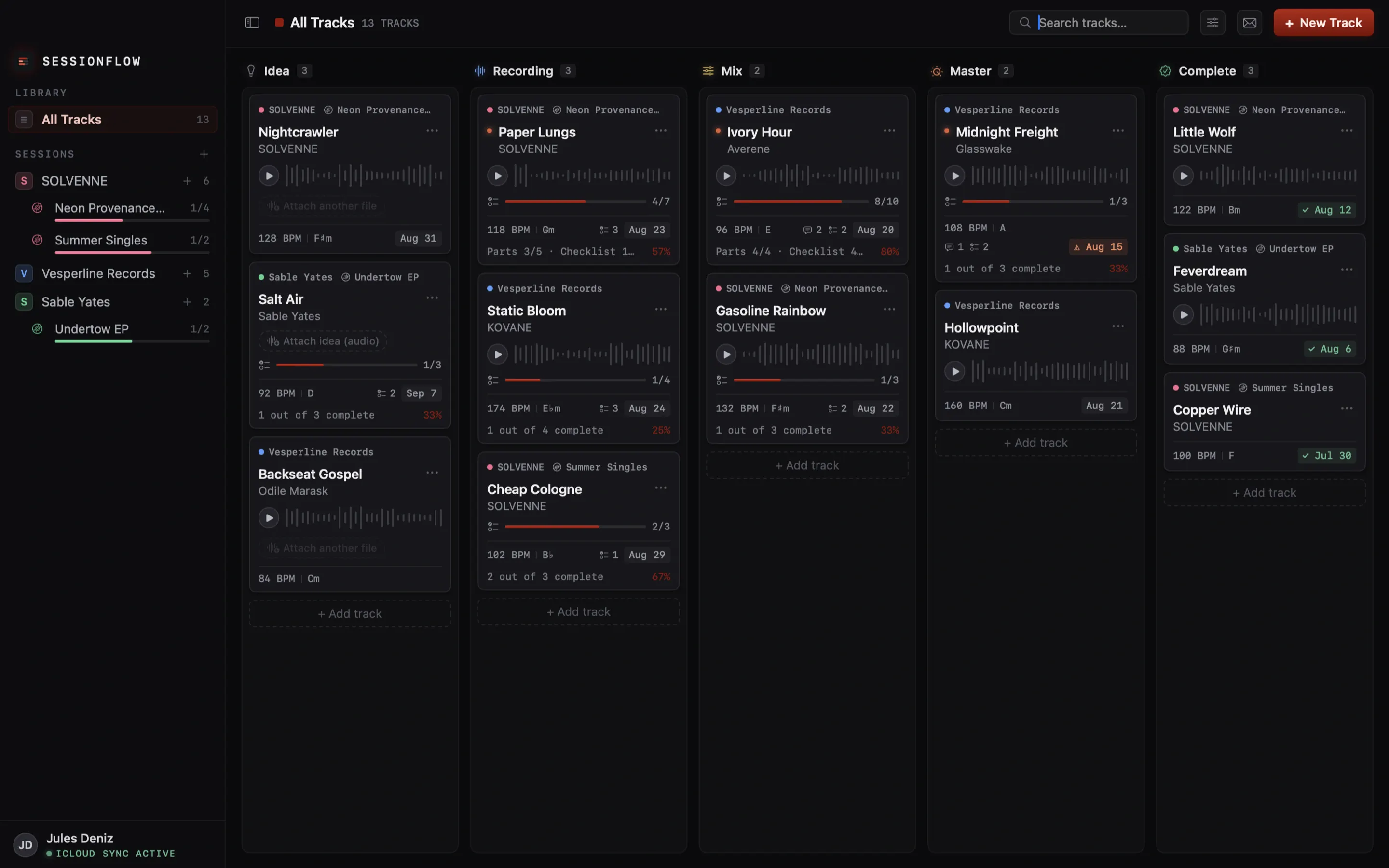Open the Cheap Cologne card options menu
This screenshot has height=868, width=1389.
pyautogui.click(x=661, y=488)
